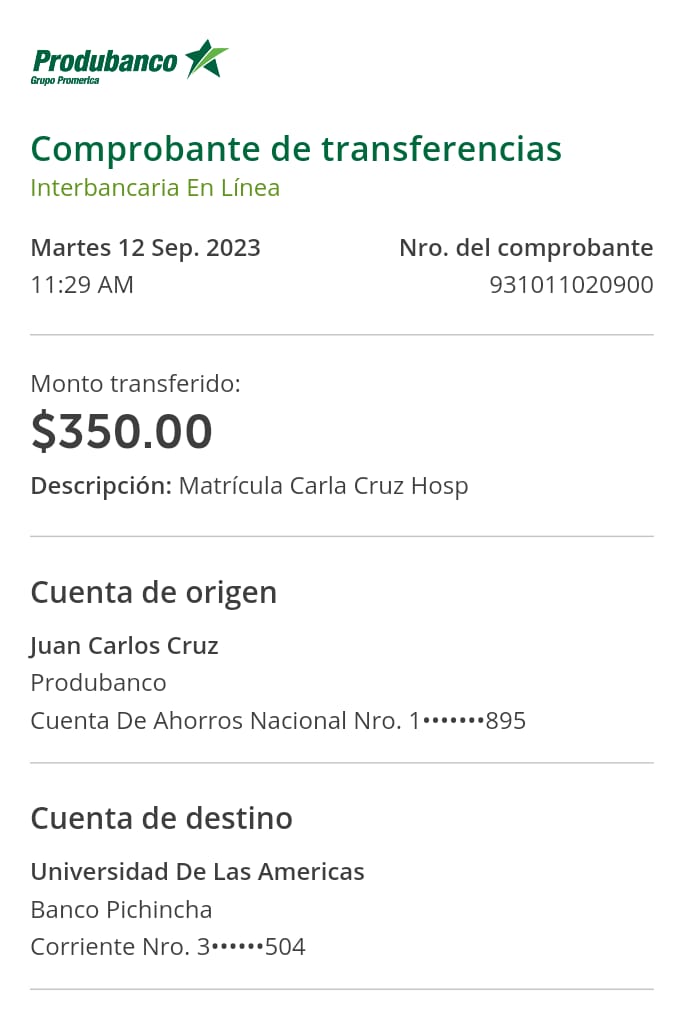Select the $350.00 transferred amount
The image size is (684, 1022).
point(122,431)
